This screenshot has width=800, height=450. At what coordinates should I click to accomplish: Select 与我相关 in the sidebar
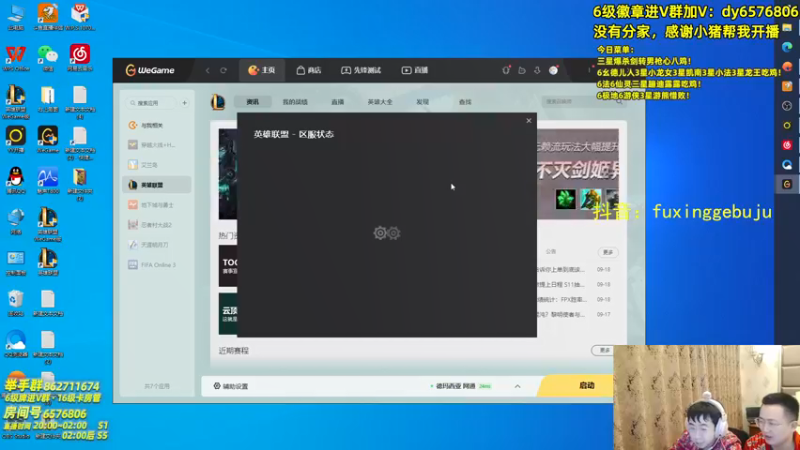(x=157, y=125)
